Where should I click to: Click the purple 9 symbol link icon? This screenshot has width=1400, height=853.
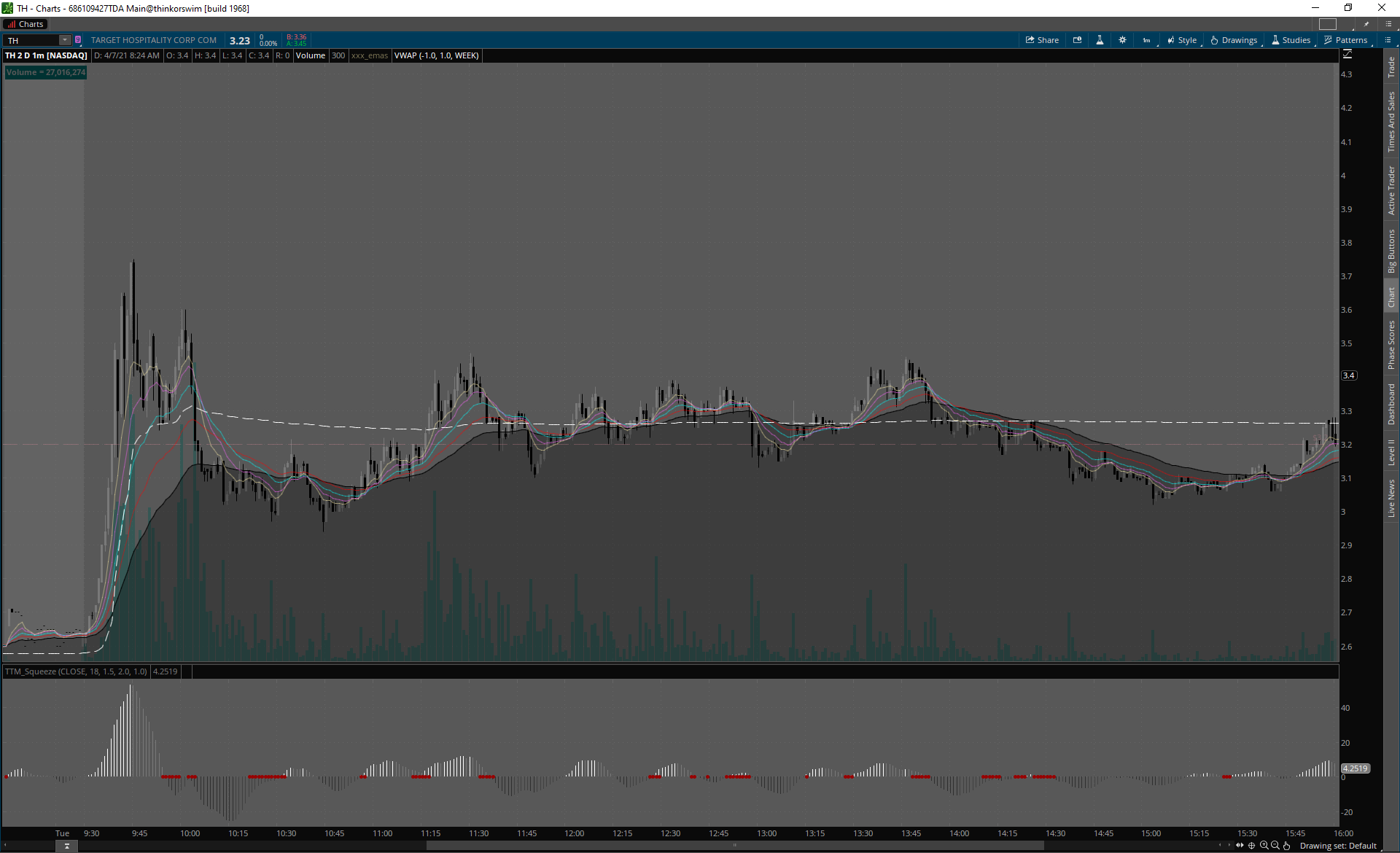(78, 40)
